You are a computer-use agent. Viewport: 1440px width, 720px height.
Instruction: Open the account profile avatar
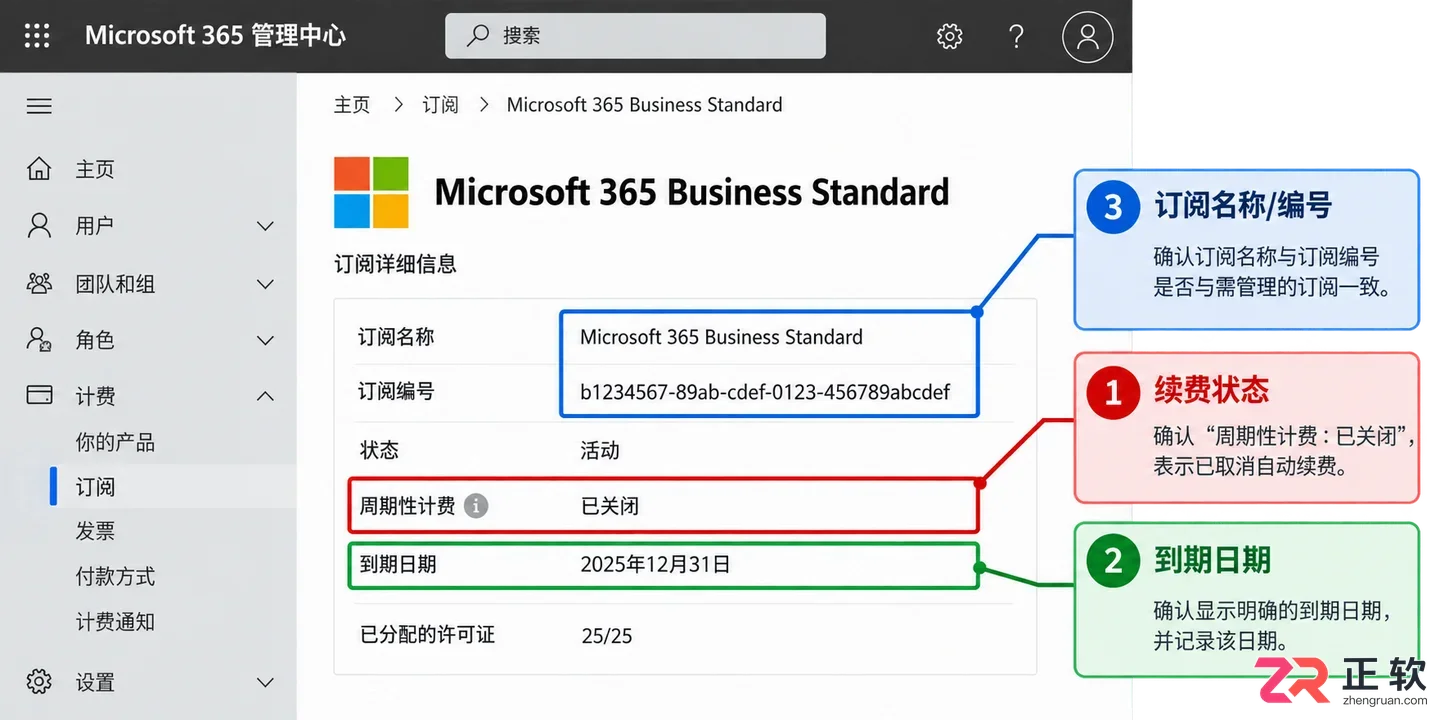pyautogui.click(x=1087, y=37)
